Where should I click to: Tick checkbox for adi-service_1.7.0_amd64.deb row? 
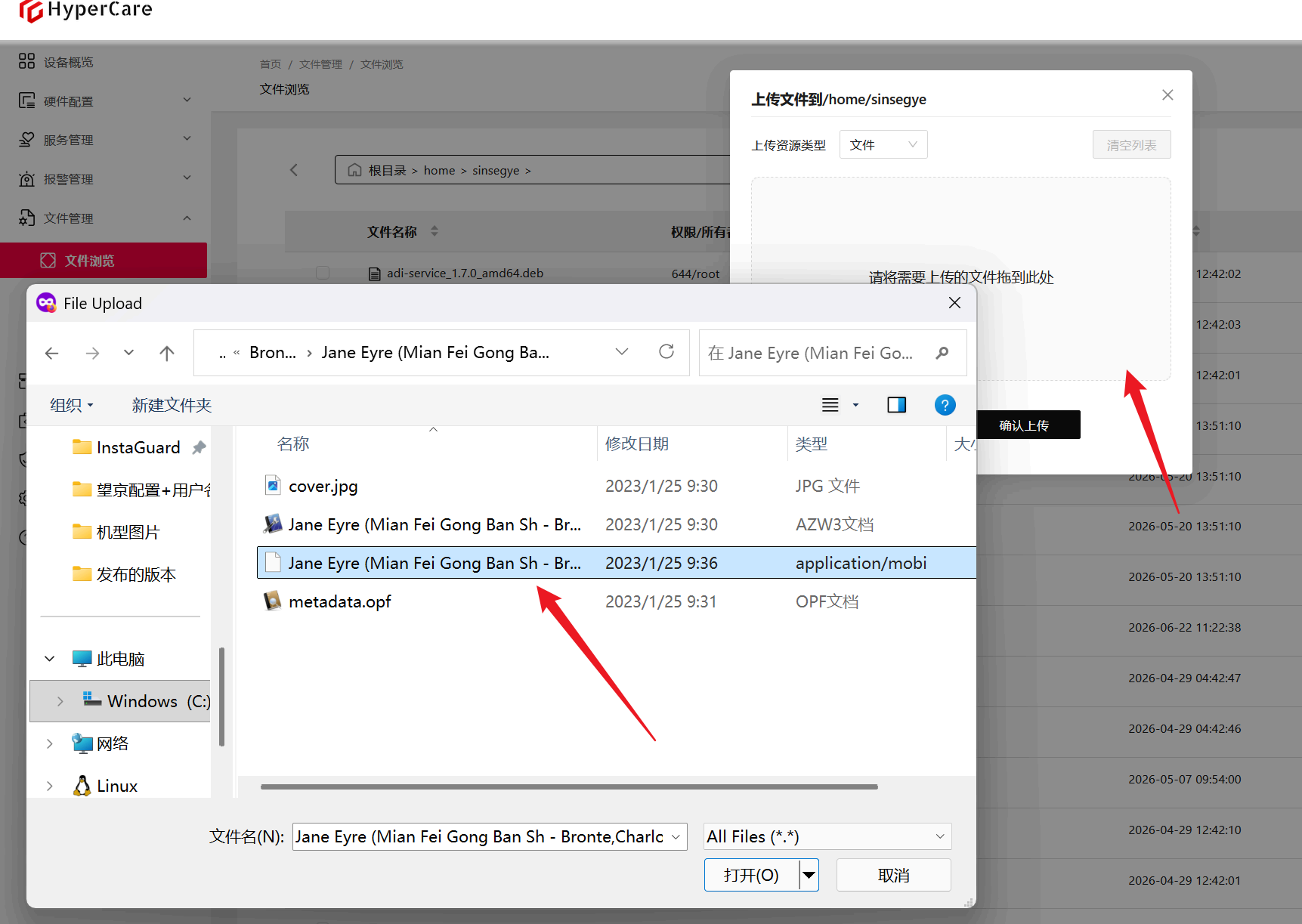[x=323, y=273]
